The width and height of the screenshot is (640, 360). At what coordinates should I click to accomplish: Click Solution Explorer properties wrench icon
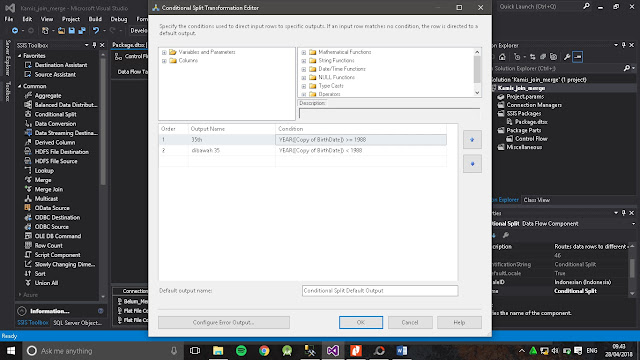coord(567,57)
